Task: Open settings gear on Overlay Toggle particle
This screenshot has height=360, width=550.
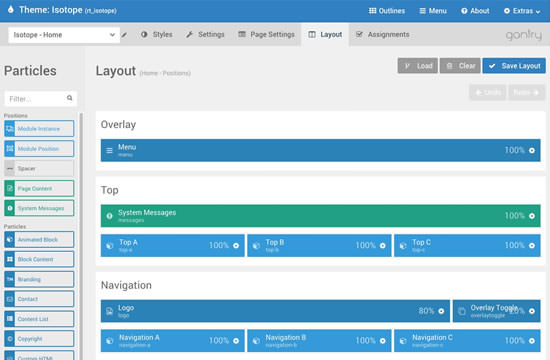Action: pos(532,311)
